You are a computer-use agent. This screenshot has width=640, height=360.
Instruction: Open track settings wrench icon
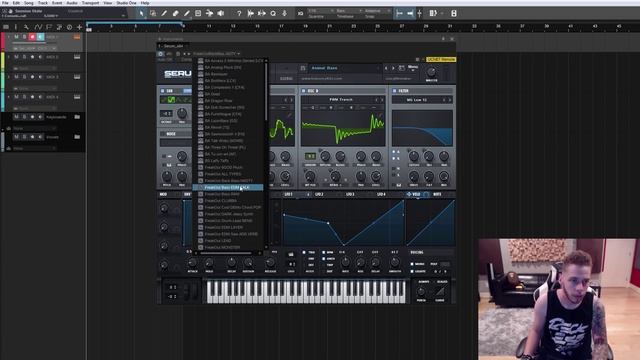pos(26,27)
